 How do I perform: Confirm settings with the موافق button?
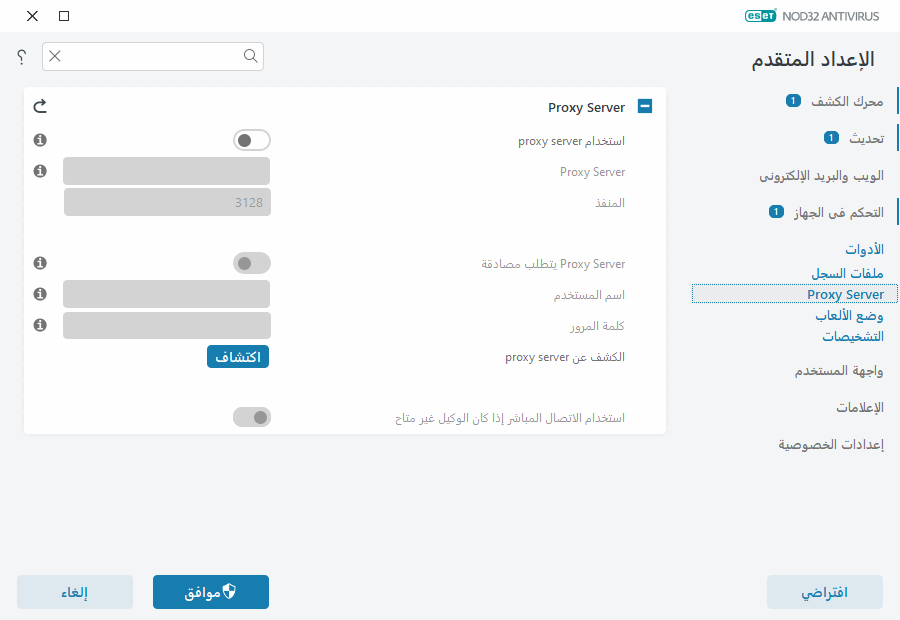point(210,592)
